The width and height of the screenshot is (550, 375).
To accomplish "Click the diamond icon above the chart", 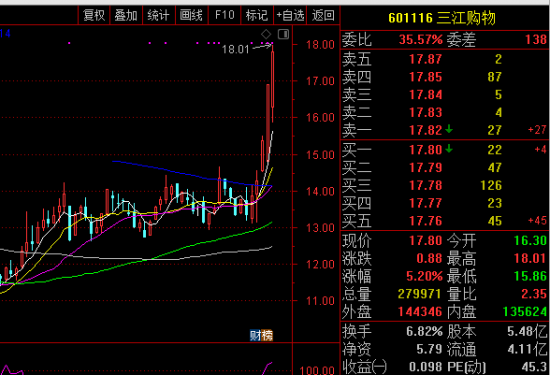I will pos(266,34).
